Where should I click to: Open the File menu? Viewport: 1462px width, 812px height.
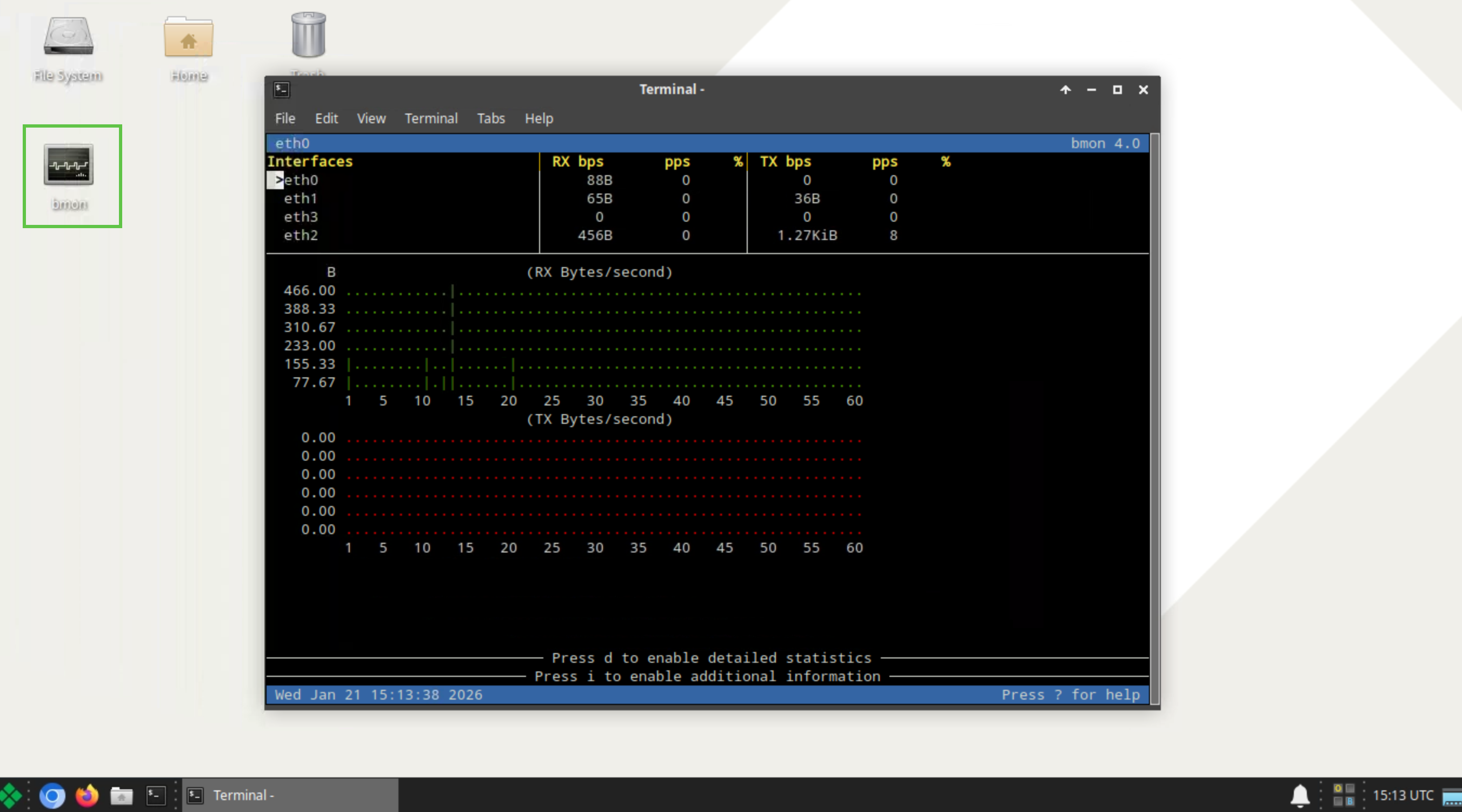(x=285, y=118)
